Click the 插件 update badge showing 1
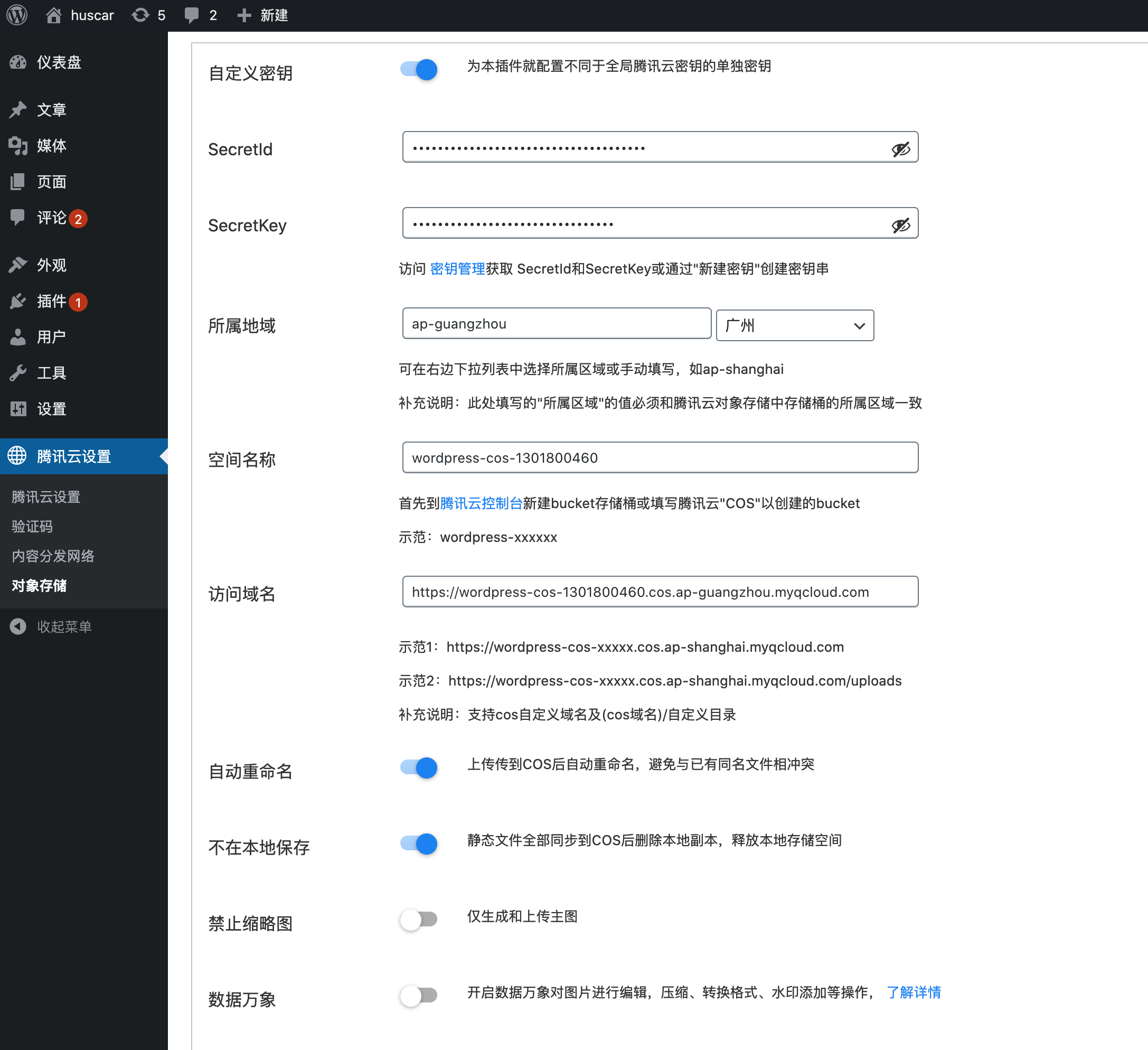This screenshot has width=1148, height=1050. pos(78,302)
